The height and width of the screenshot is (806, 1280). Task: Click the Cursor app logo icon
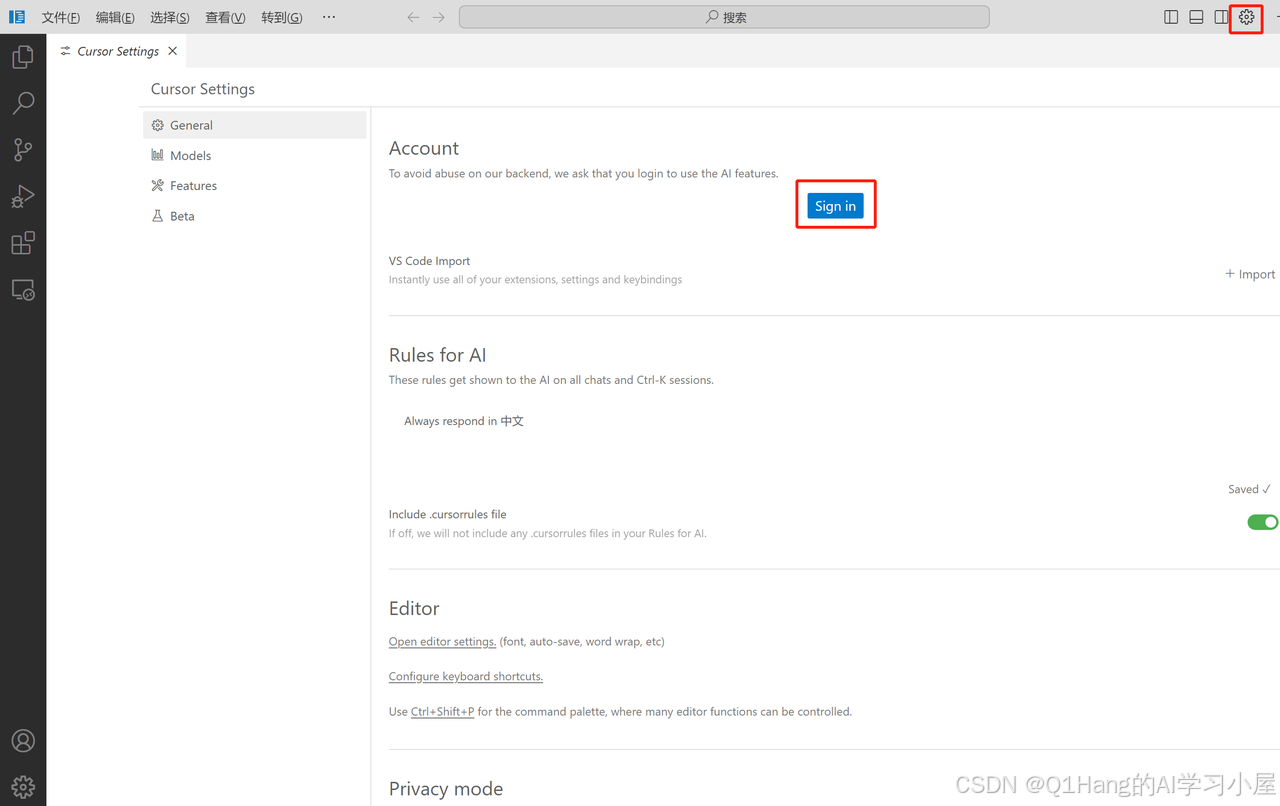click(x=16, y=17)
